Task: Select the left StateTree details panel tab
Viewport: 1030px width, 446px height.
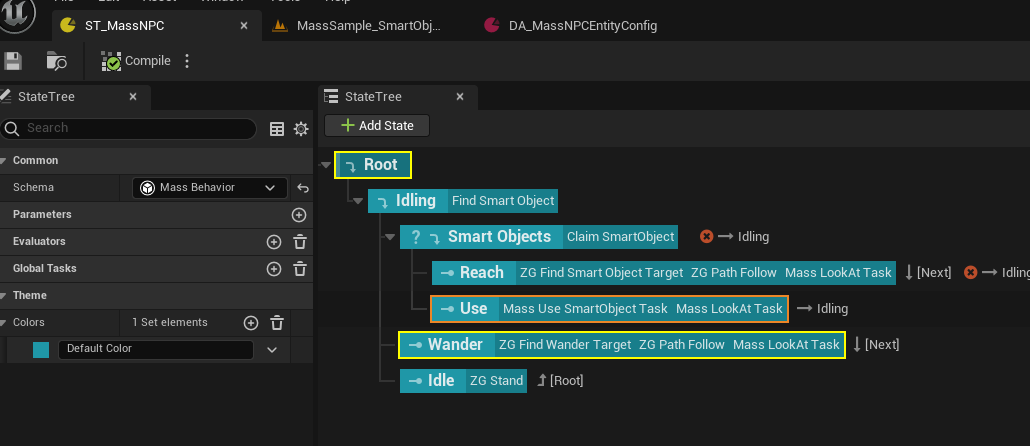Action: pyautogui.click(x=46, y=97)
